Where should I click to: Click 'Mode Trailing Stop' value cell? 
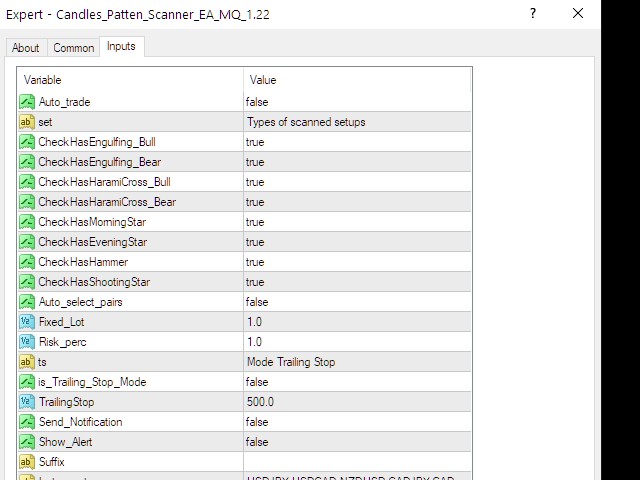point(357,362)
